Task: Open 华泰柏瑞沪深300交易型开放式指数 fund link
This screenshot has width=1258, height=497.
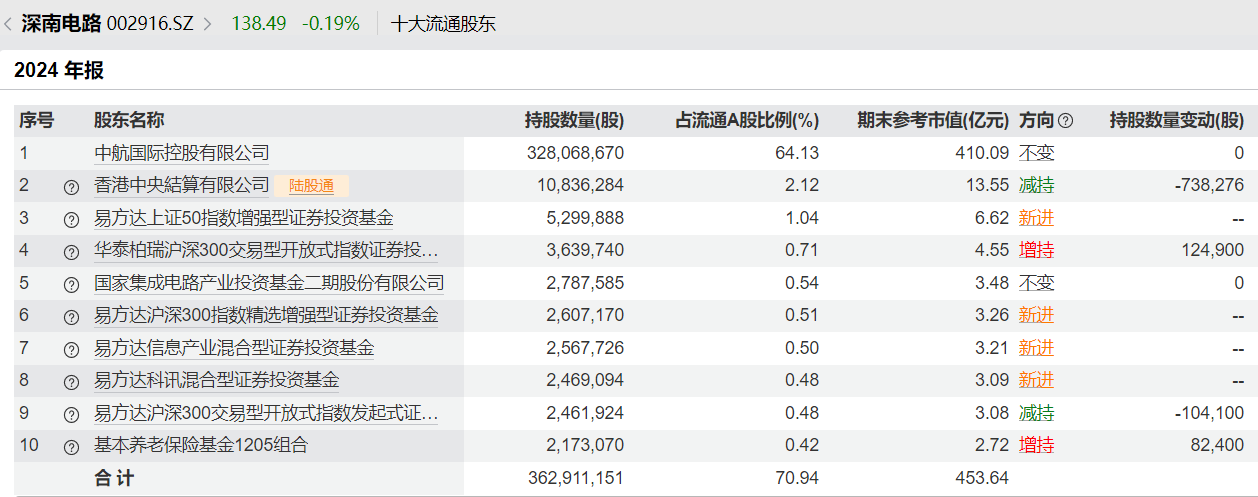Action: point(266,250)
